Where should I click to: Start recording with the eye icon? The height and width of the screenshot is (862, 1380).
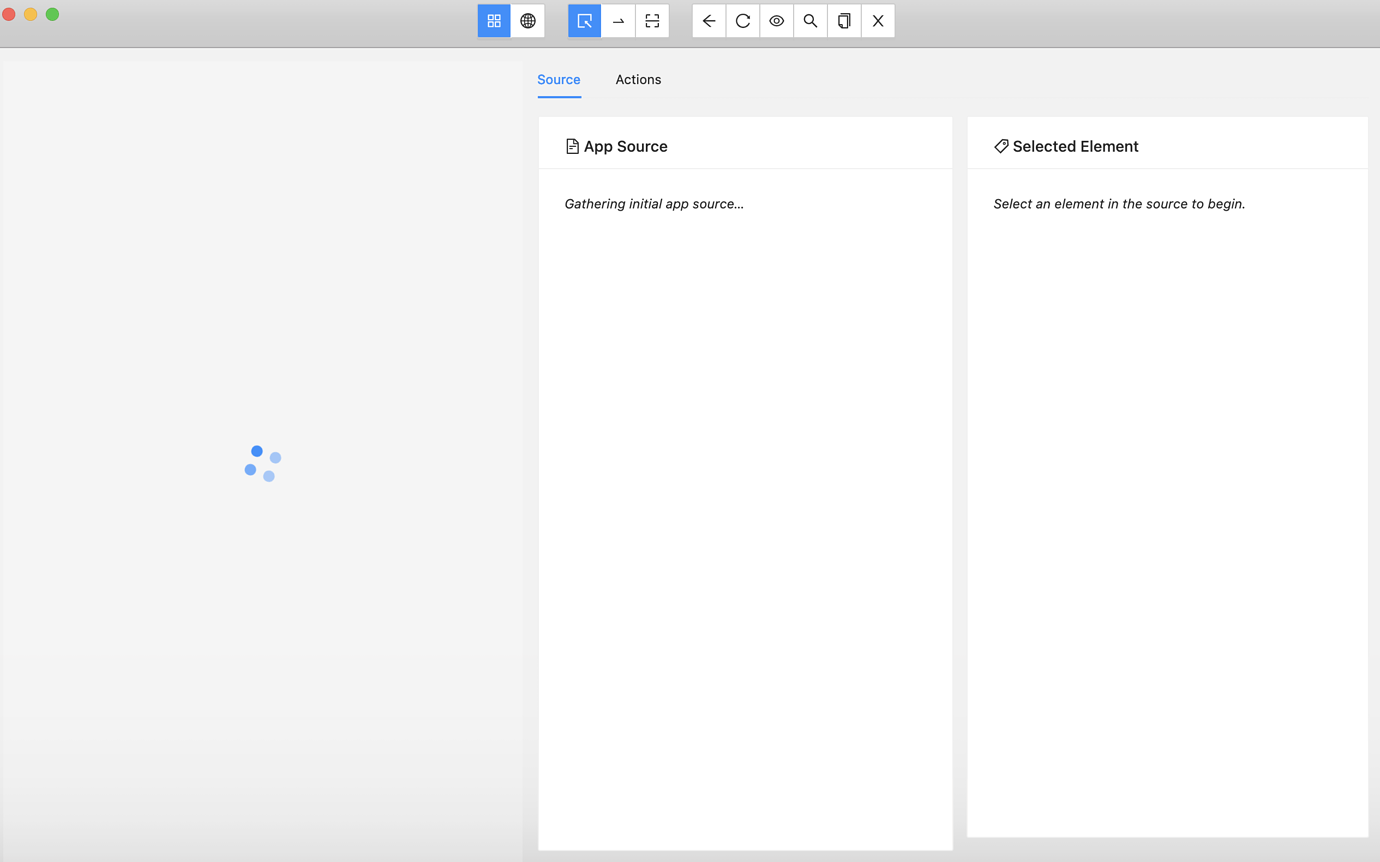(777, 21)
